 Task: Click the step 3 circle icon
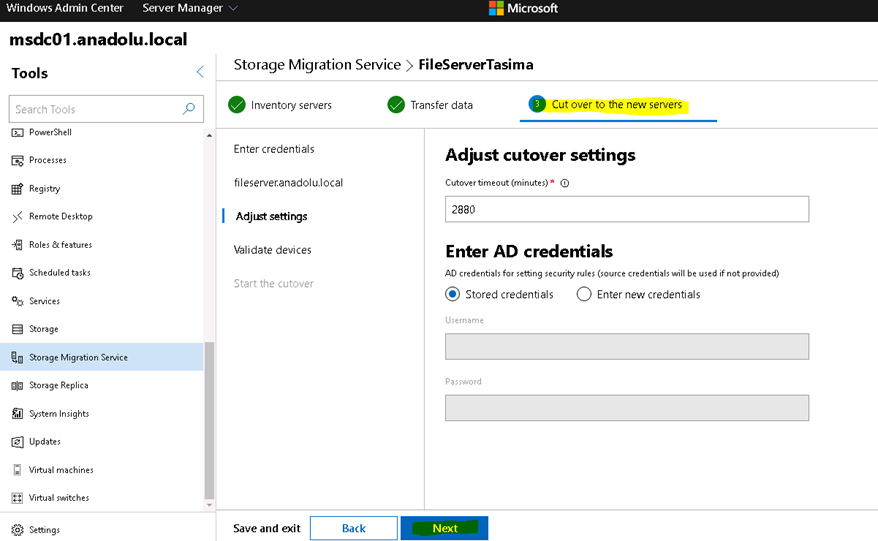click(x=537, y=104)
